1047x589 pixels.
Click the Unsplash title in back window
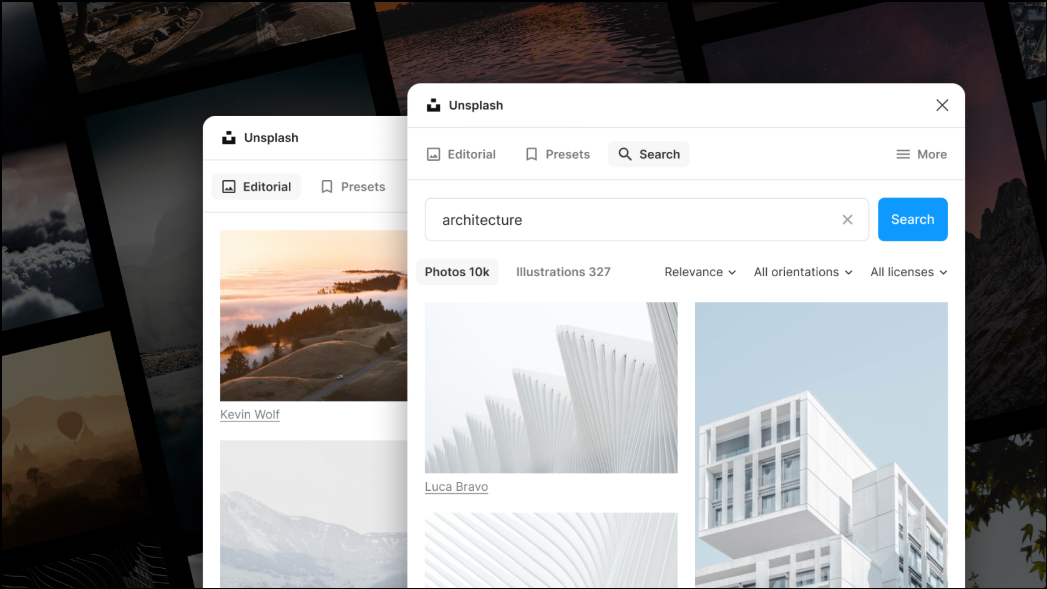[x=271, y=138]
